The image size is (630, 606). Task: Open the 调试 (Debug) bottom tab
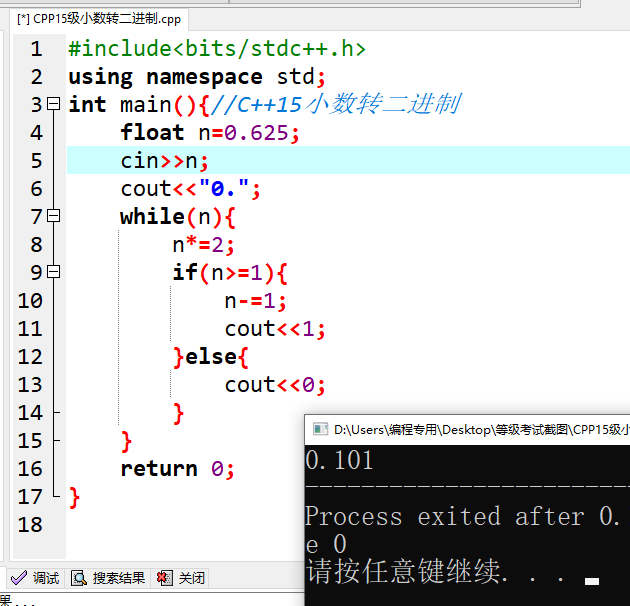pyautogui.click(x=35, y=578)
